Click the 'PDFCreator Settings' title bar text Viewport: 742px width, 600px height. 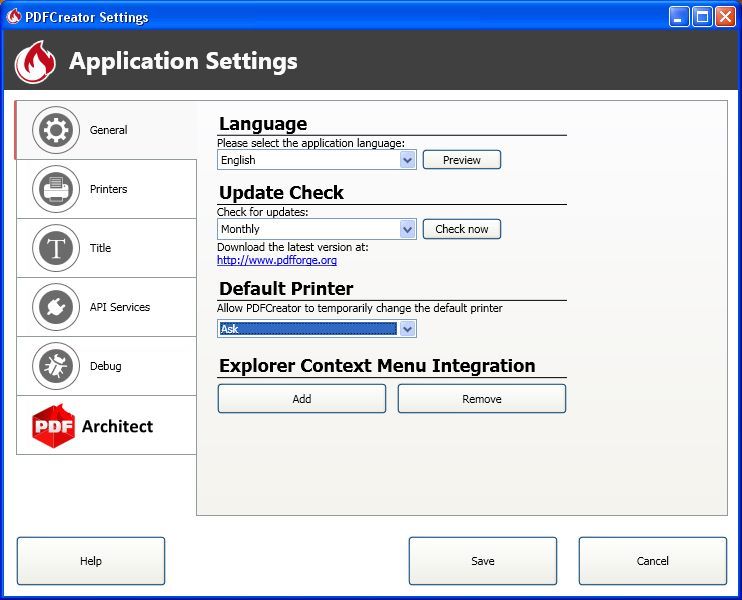(87, 17)
